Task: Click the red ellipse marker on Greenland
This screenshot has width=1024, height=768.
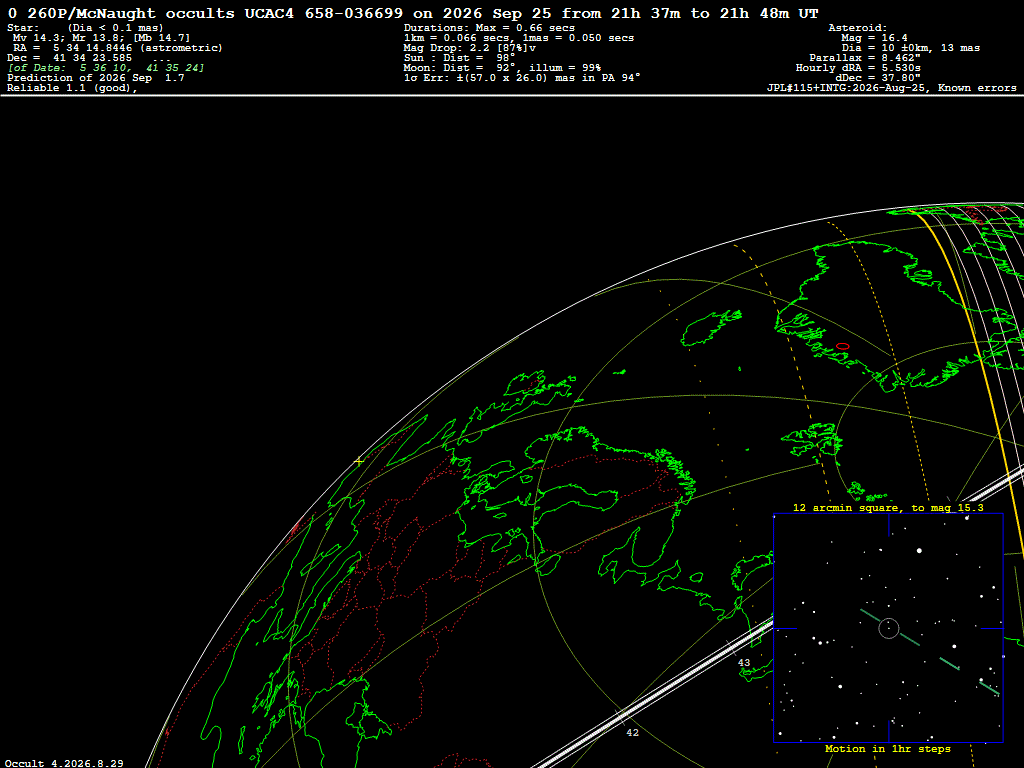Action: pyautogui.click(x=842, y=346)
